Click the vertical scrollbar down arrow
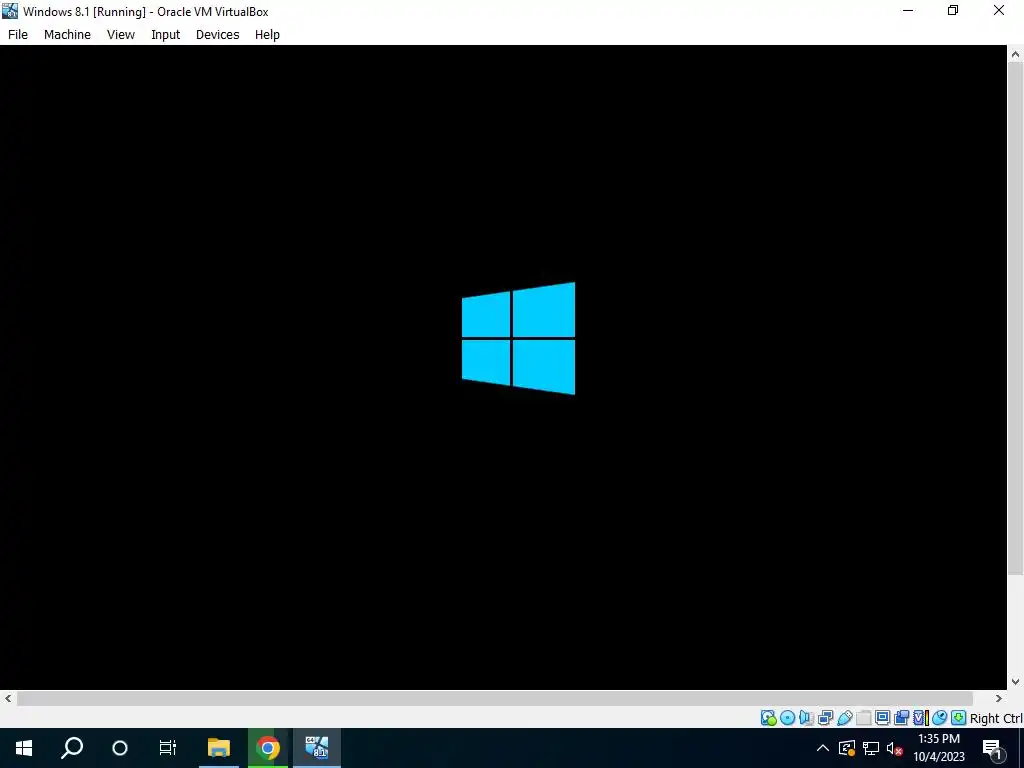This screenshot has height=768, width=1024. pos(1015,681)
